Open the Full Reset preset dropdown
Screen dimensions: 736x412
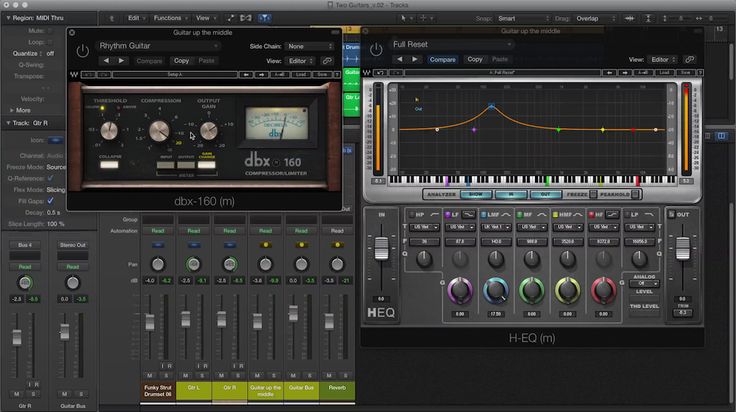452,44
